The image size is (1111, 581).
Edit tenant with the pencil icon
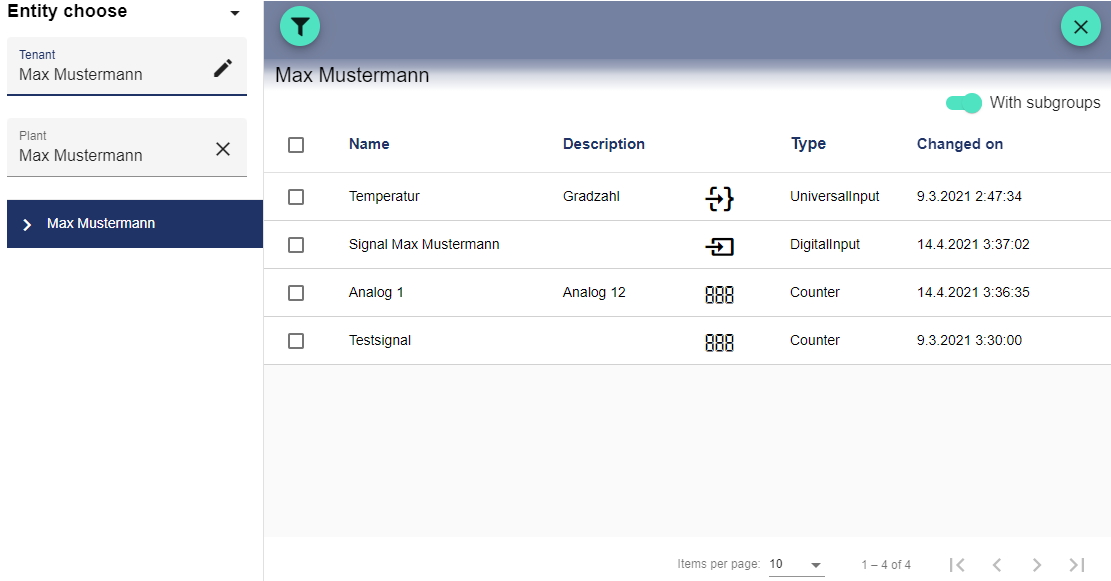pos(223,68)
